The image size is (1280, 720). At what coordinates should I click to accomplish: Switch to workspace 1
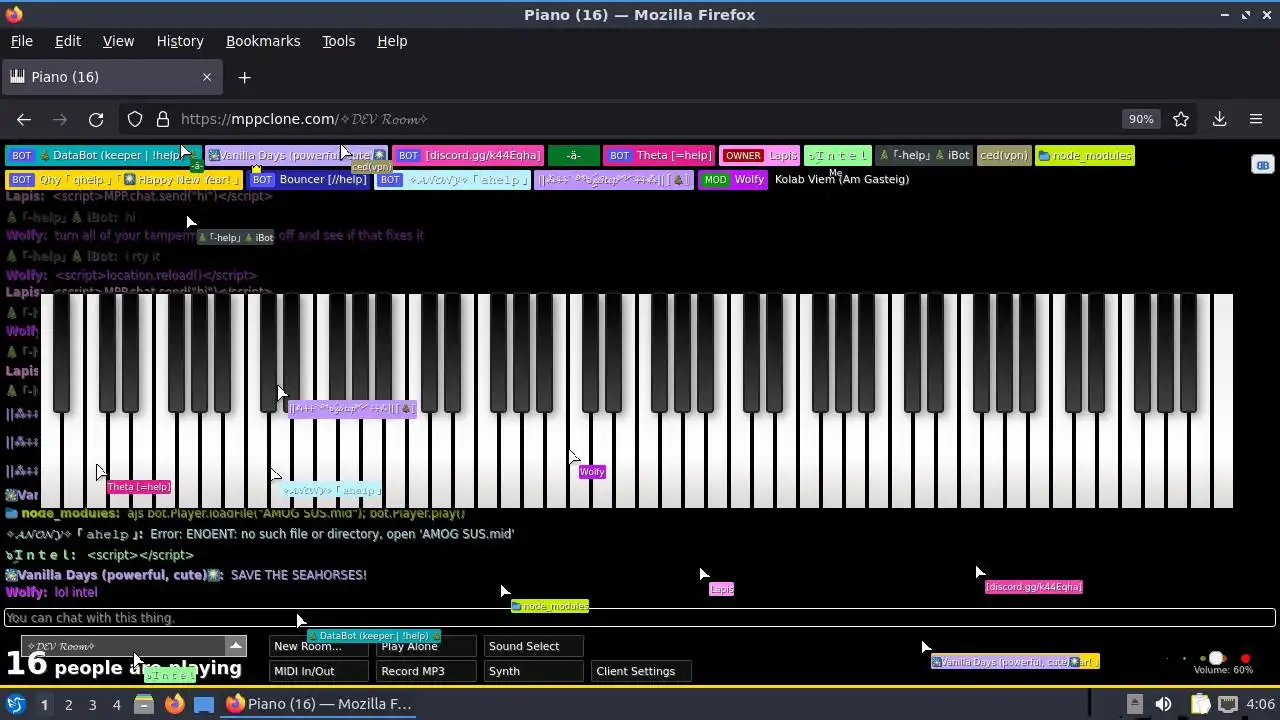(44, 704)
